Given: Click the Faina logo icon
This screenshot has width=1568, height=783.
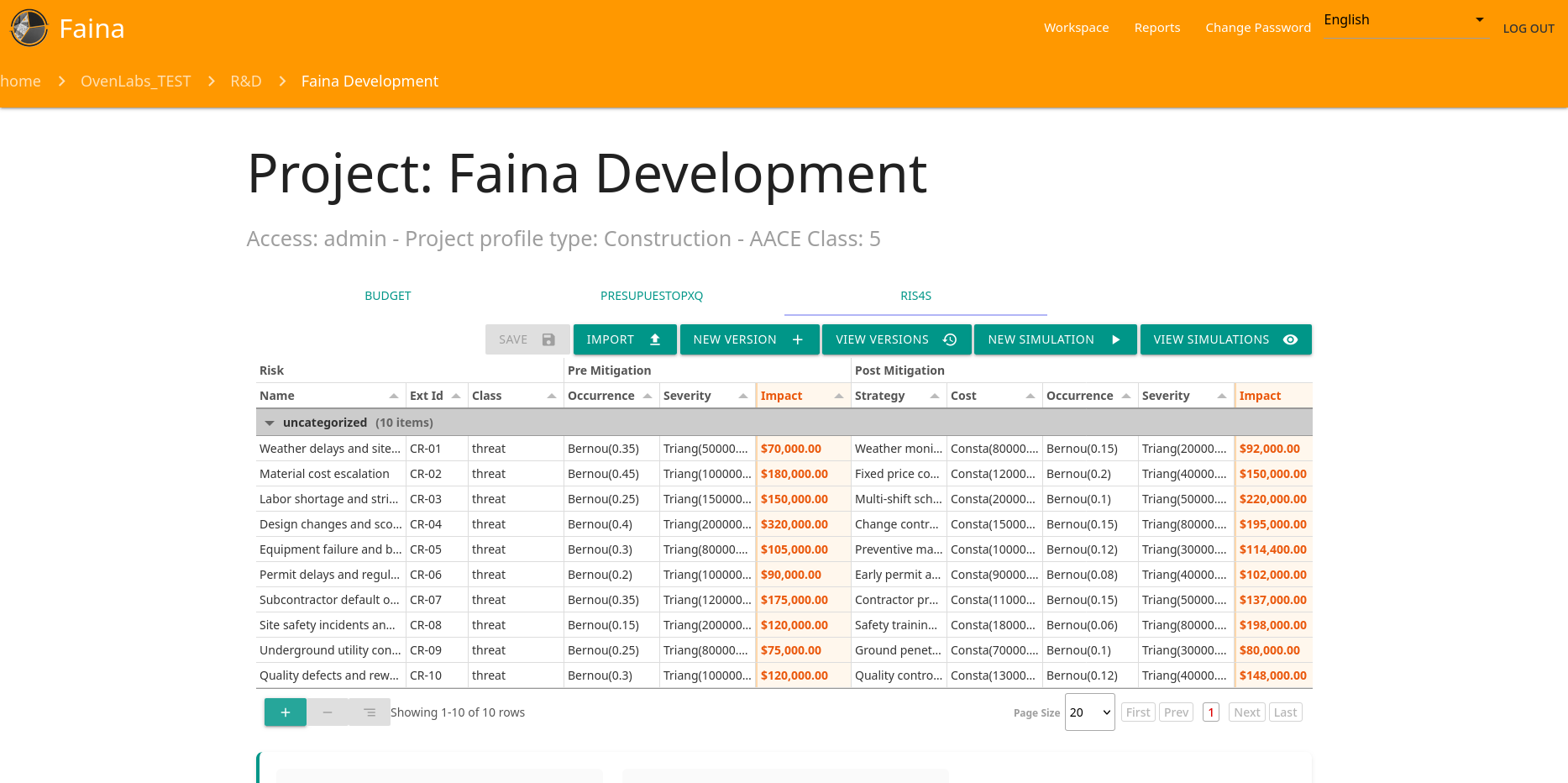Looking at the screenshot, I should click(29, 28).
